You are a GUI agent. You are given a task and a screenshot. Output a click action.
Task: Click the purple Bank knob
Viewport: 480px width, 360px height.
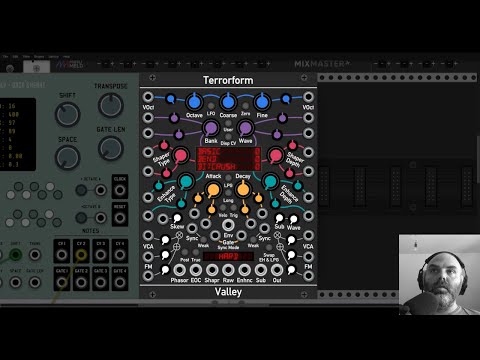click(211, 128)
